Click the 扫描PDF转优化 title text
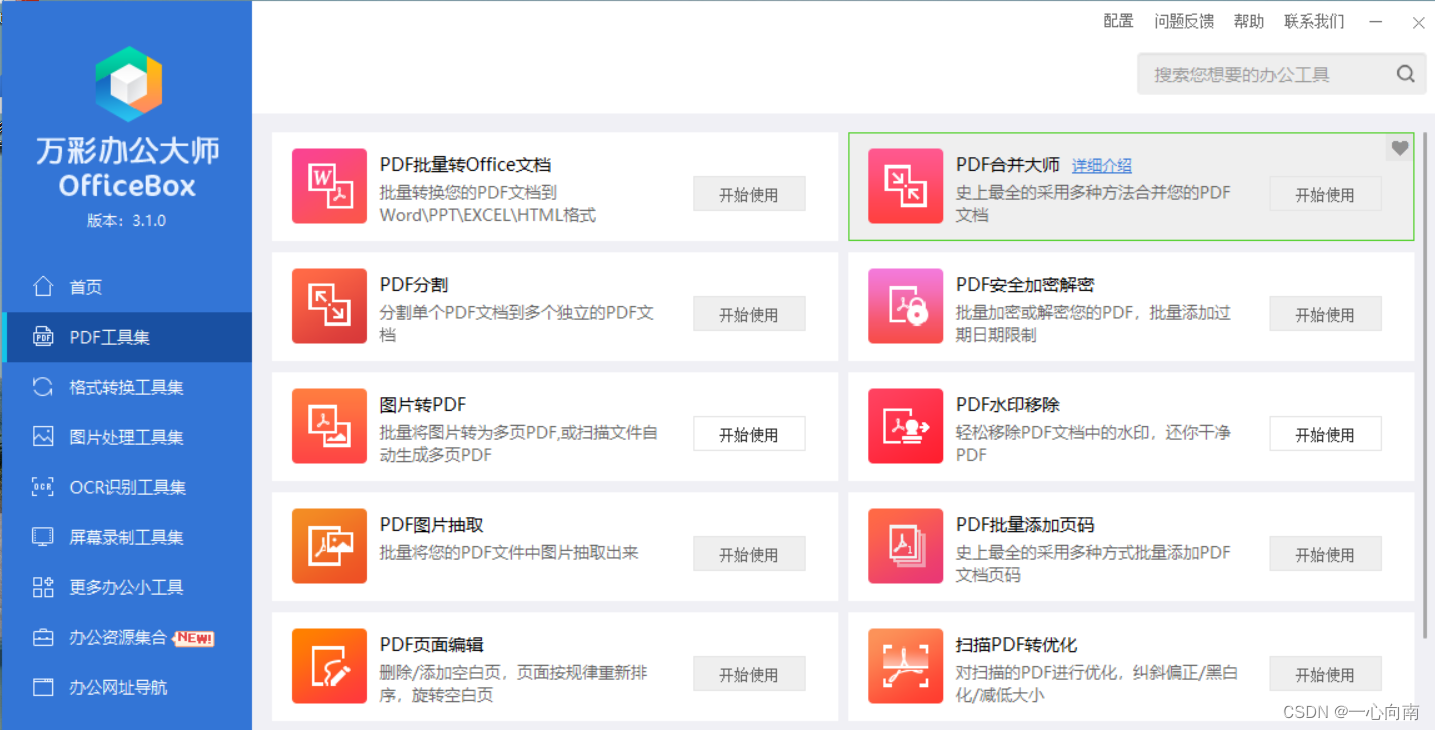1435x730 pixels. (x=1017, y=645)
